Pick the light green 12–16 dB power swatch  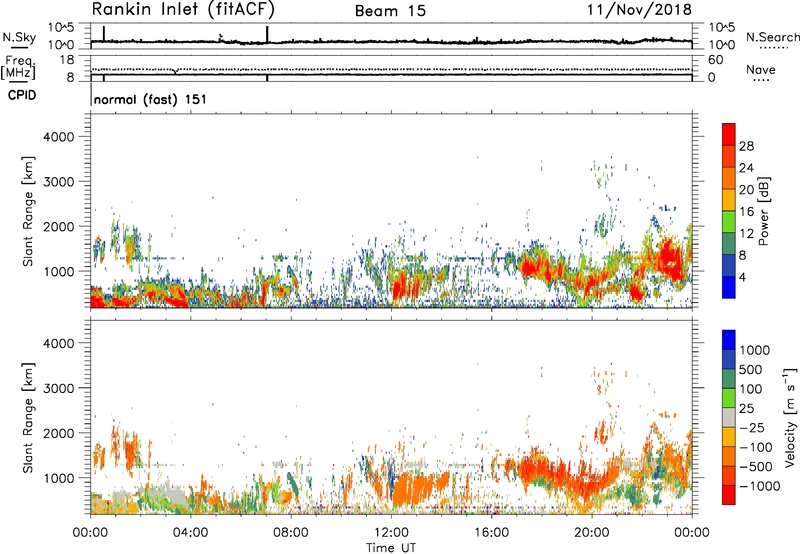(729, 221)
